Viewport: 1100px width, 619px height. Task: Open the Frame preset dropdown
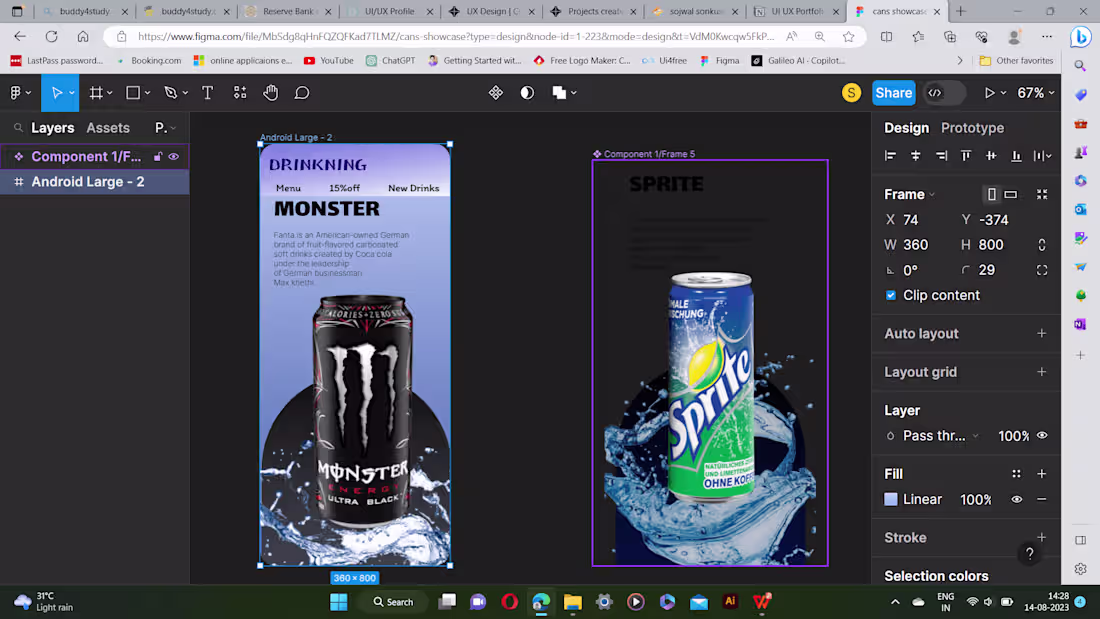click(x=930, y=194)
